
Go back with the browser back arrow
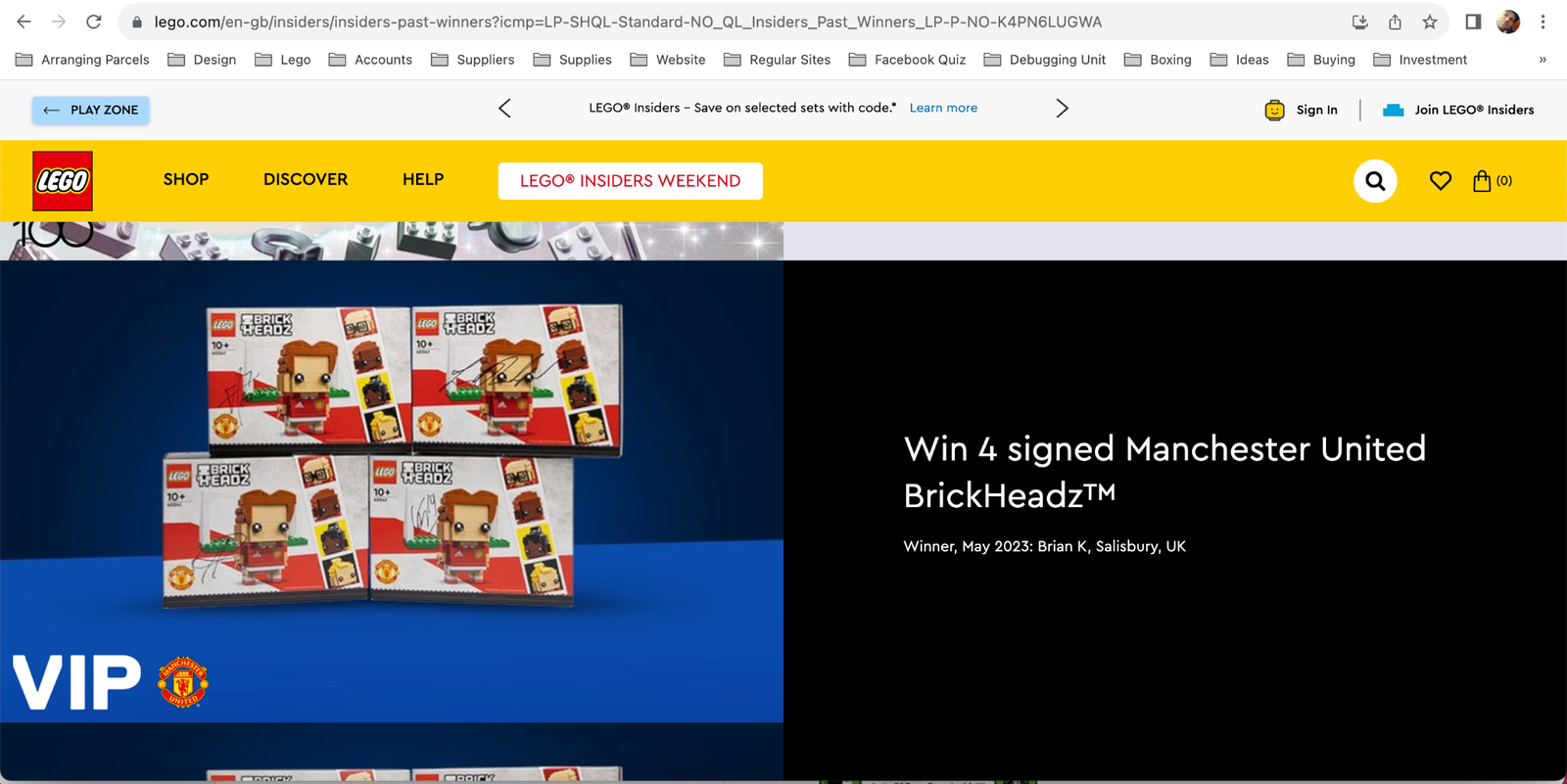pyautogui.click(x=24, y=22)
